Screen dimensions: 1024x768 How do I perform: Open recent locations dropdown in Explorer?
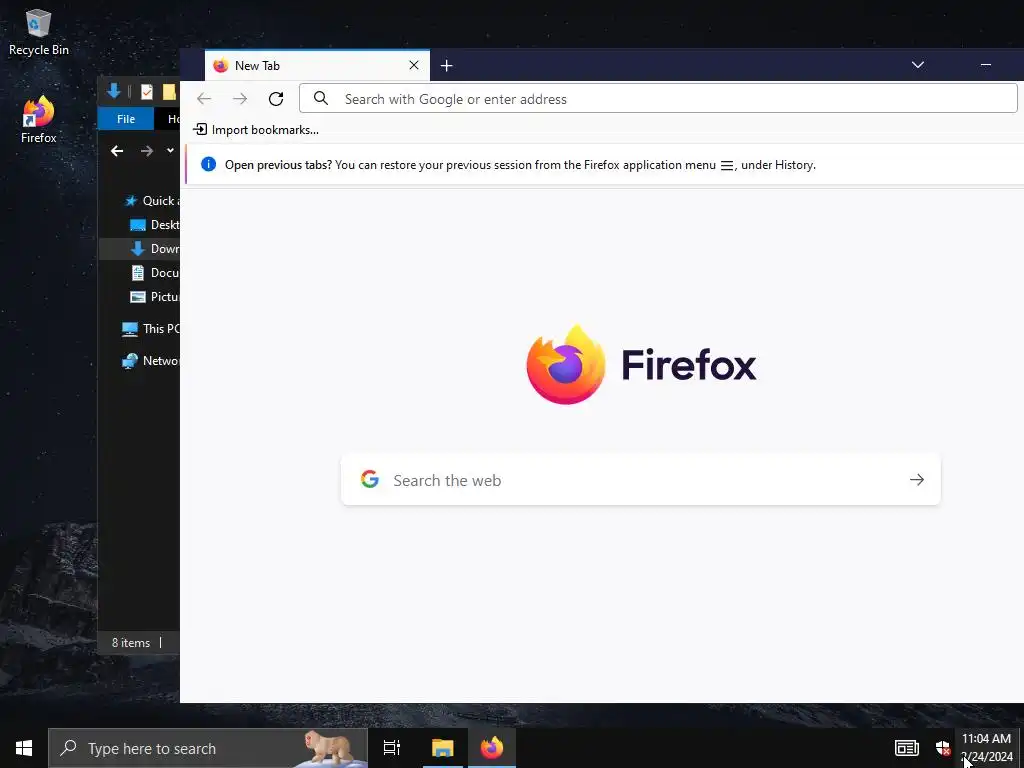pos(170,151)
